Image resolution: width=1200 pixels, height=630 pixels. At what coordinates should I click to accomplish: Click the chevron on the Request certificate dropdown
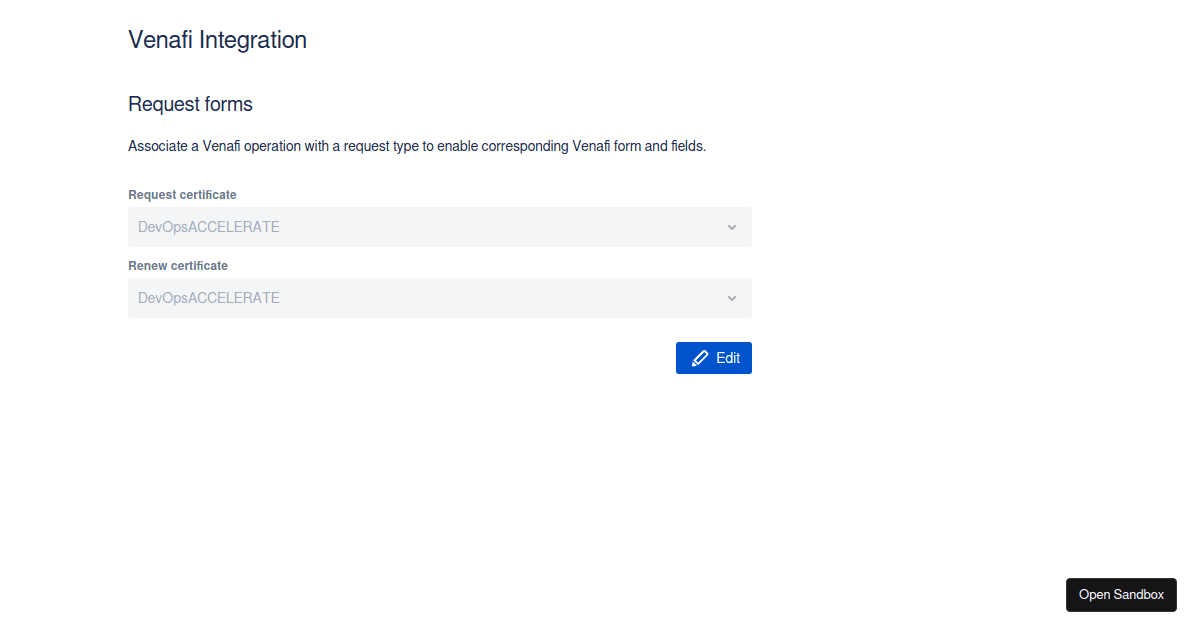[x=731, y=226]
